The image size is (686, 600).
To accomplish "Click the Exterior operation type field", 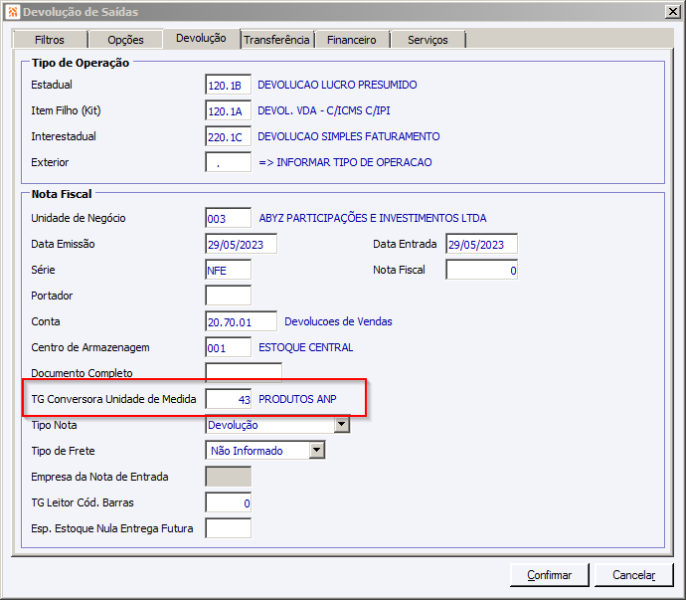I will tap(228, 162).
